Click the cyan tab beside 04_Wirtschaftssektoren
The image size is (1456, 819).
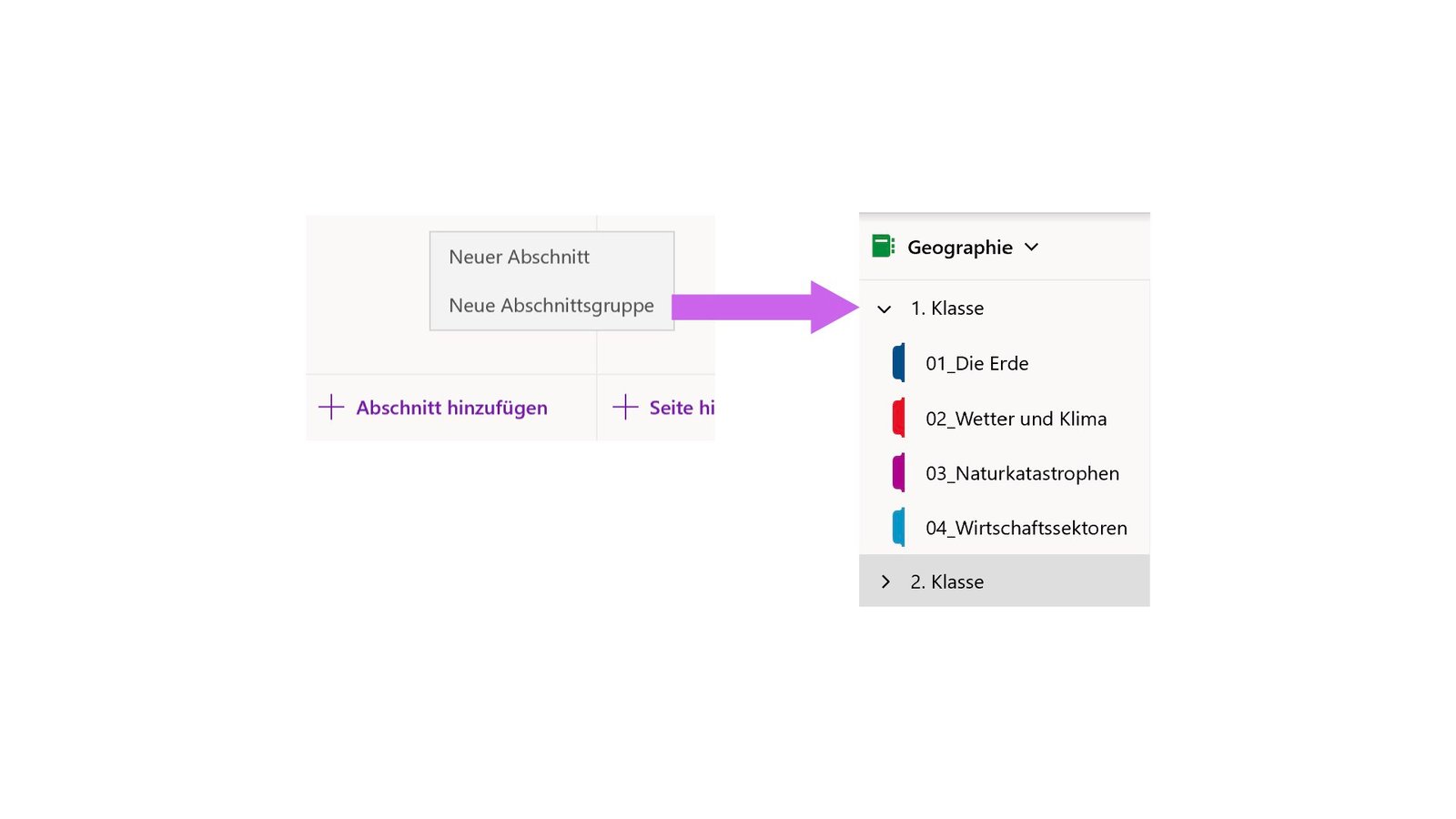click(x=899, y=528)
